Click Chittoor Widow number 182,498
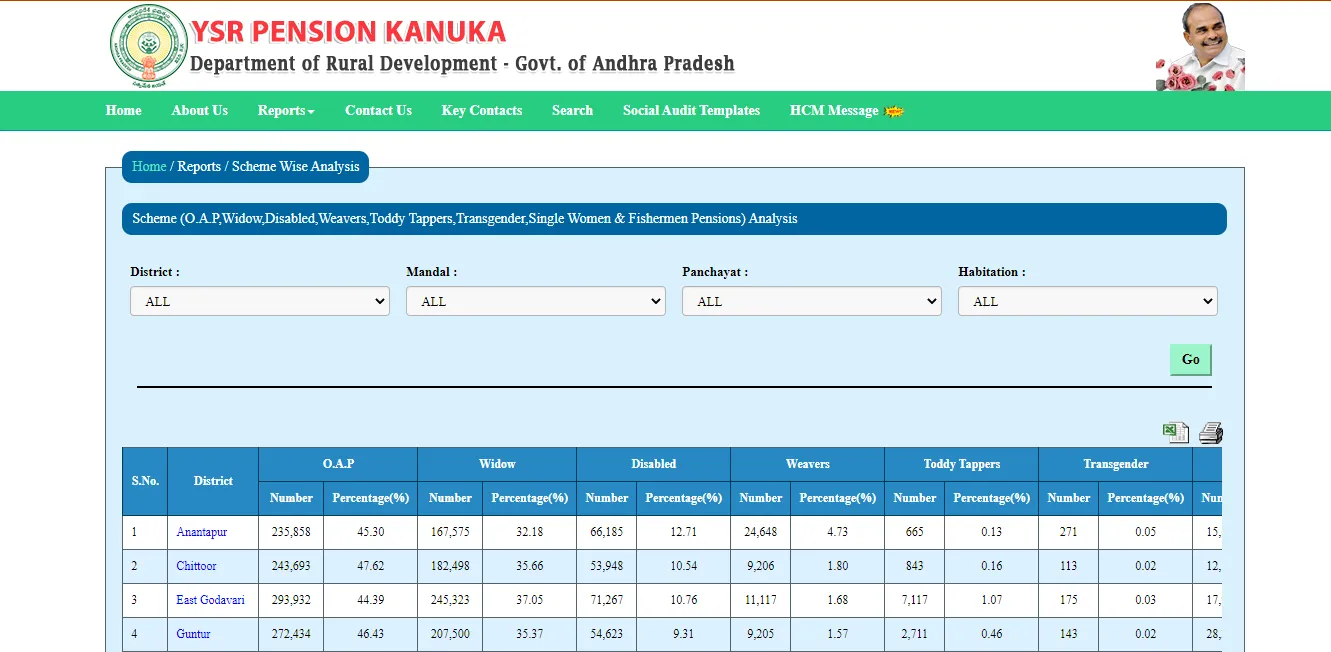Image resolution: width=1331 pixels, height=652 pixels. (x=450, y=566)
